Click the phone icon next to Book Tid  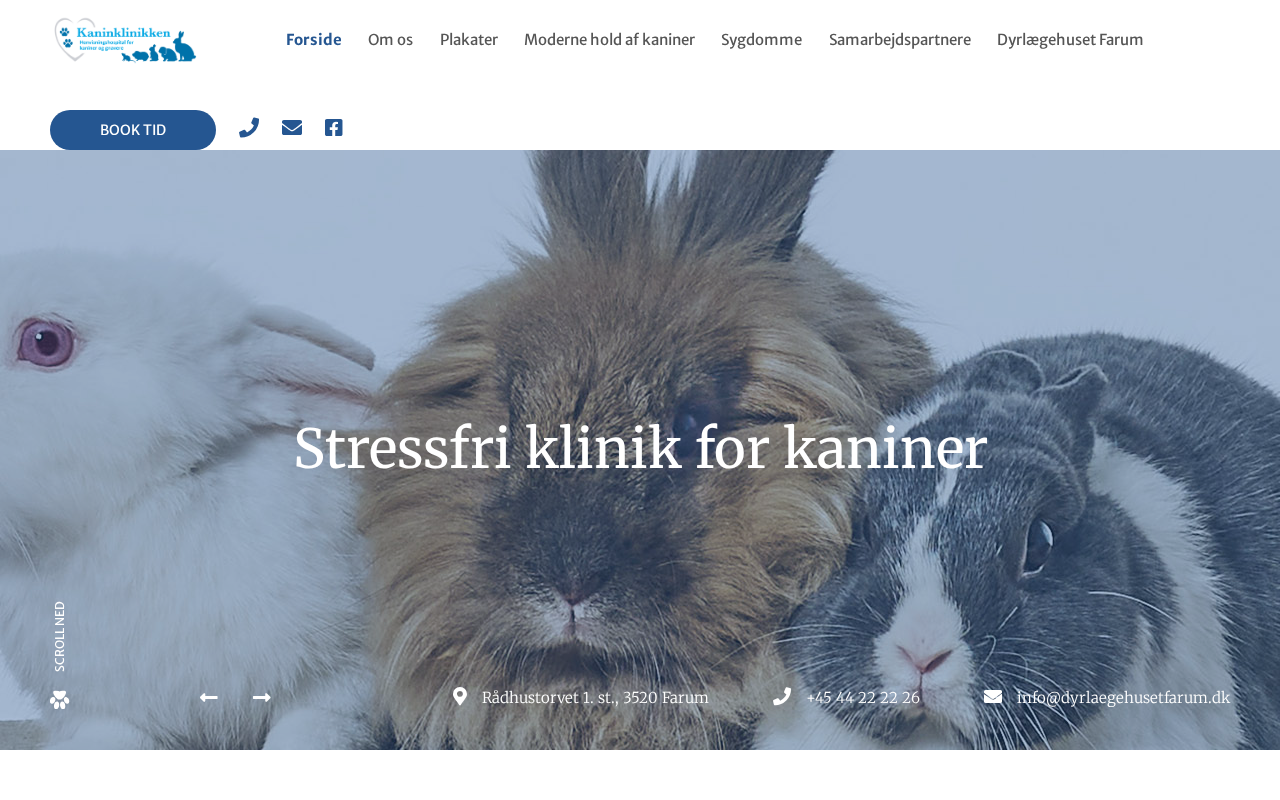(249, 128)
